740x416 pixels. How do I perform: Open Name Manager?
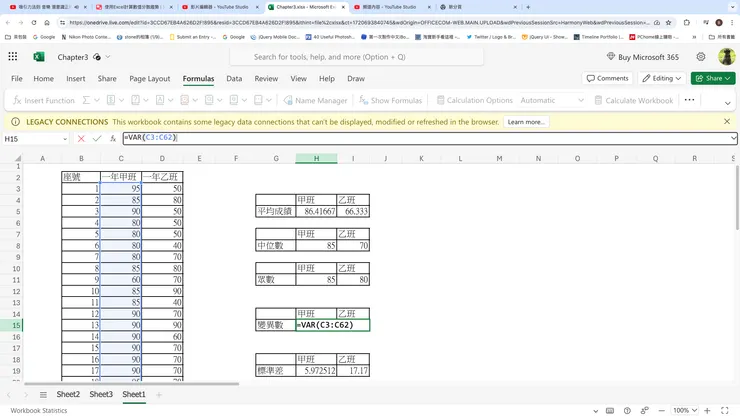point(316,100)
